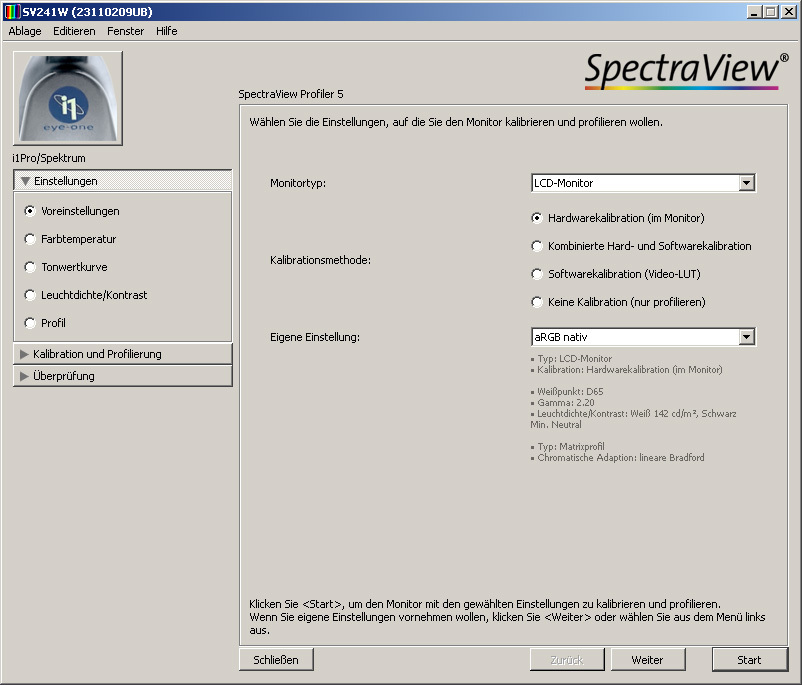Expand the Überprüfung section
Viewport: 802px width, 685px height.
123,376
